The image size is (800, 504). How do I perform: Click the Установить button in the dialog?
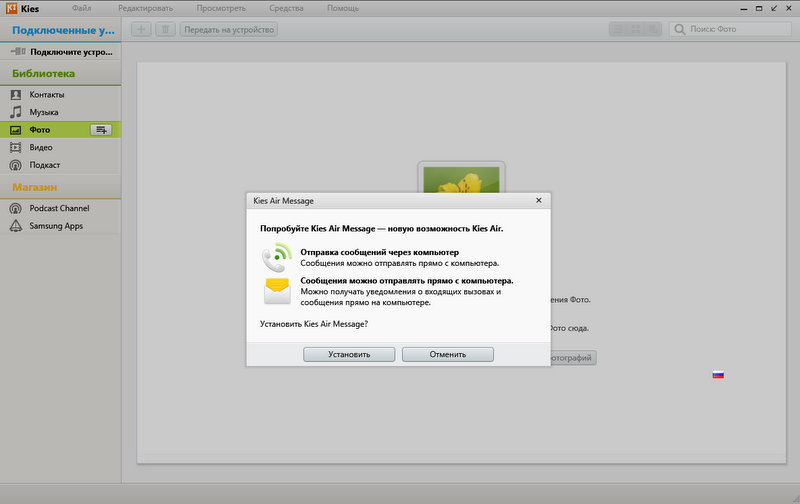click(x=349, y=354)
